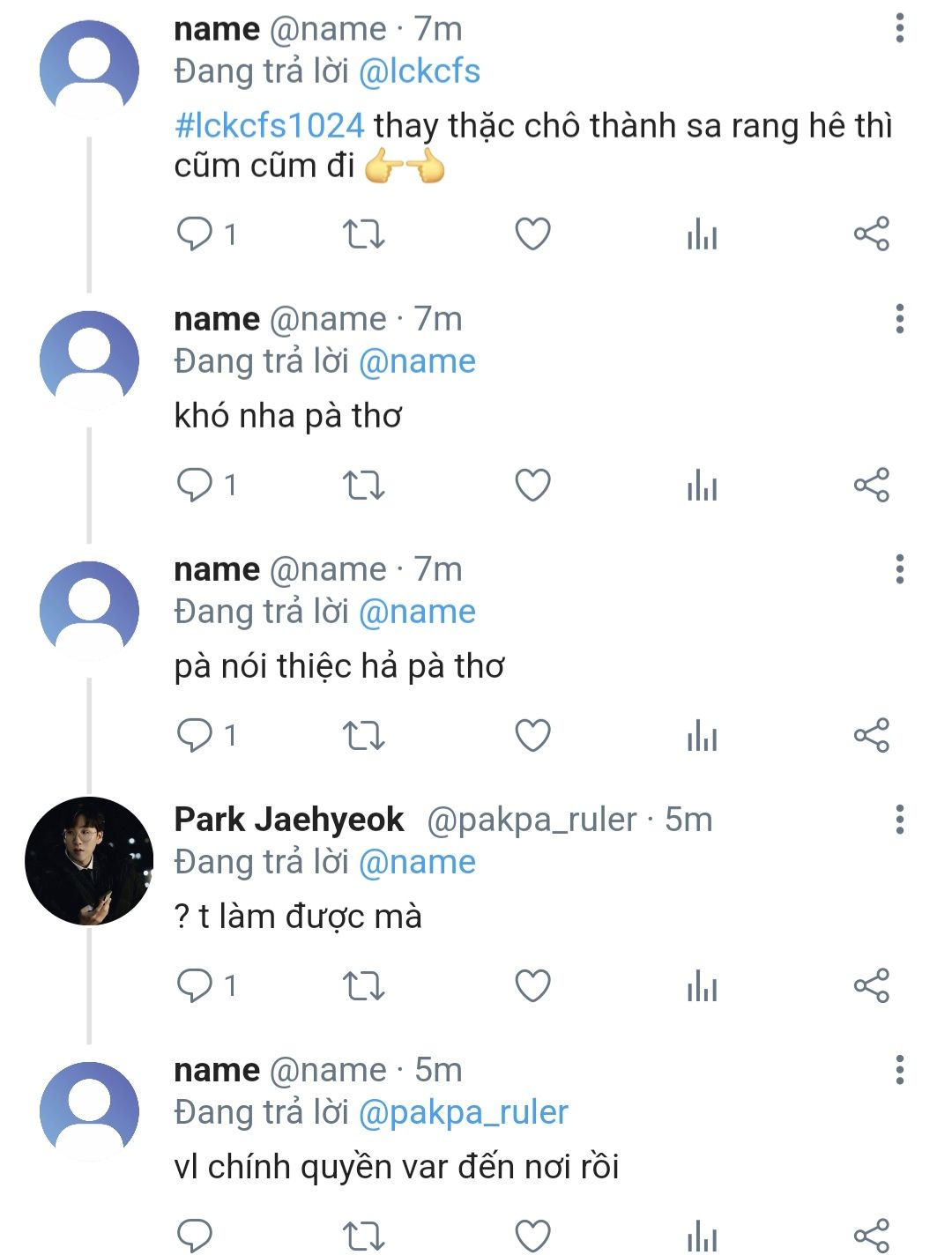
Task: Like the #lckcfs1024 tweet
Action: pos(532,234)
